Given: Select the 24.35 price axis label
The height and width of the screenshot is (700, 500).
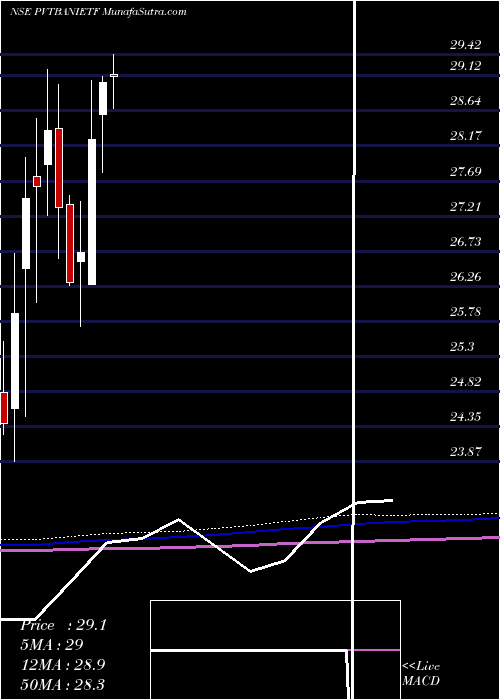Looking at the screenshot, I should (x=466, y=417).
